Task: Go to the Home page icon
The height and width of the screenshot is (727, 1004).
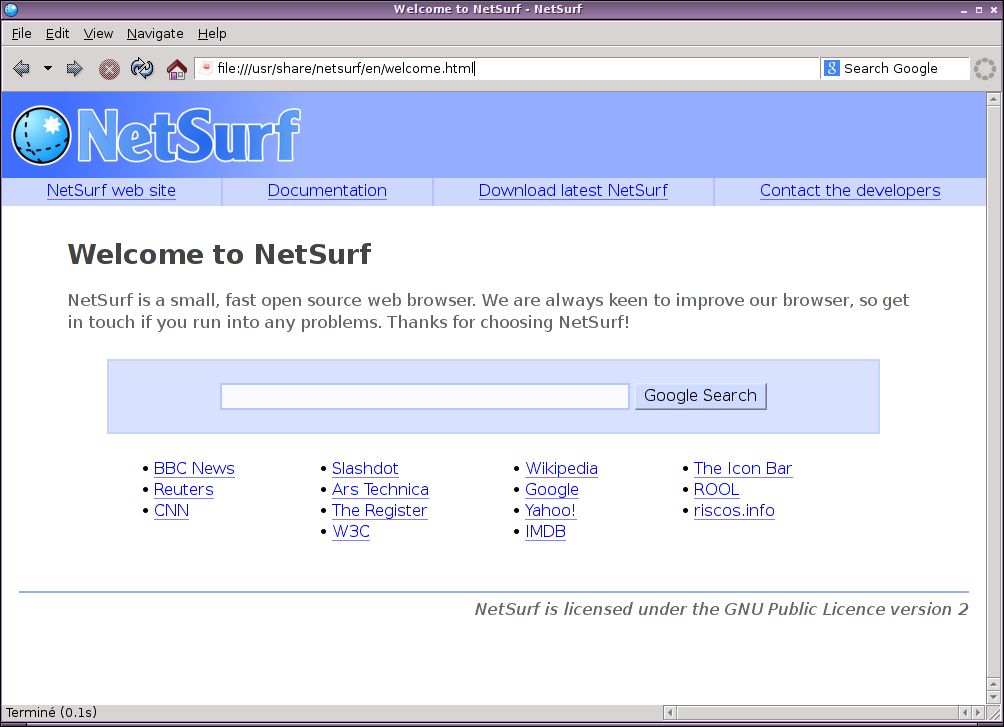Action: [x=177, y=69]
